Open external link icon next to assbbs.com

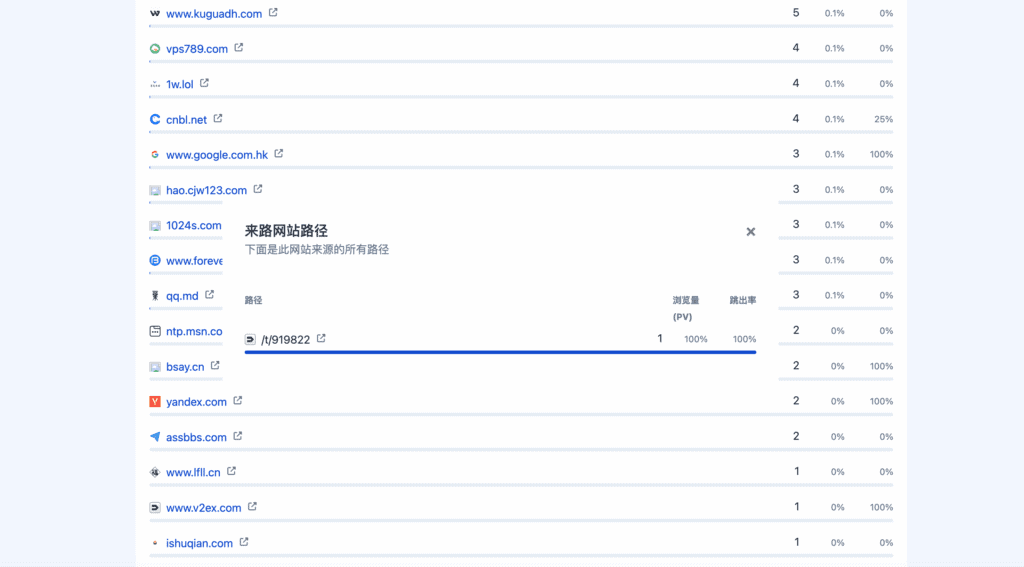pyautogui.click(x=238, y=436)
